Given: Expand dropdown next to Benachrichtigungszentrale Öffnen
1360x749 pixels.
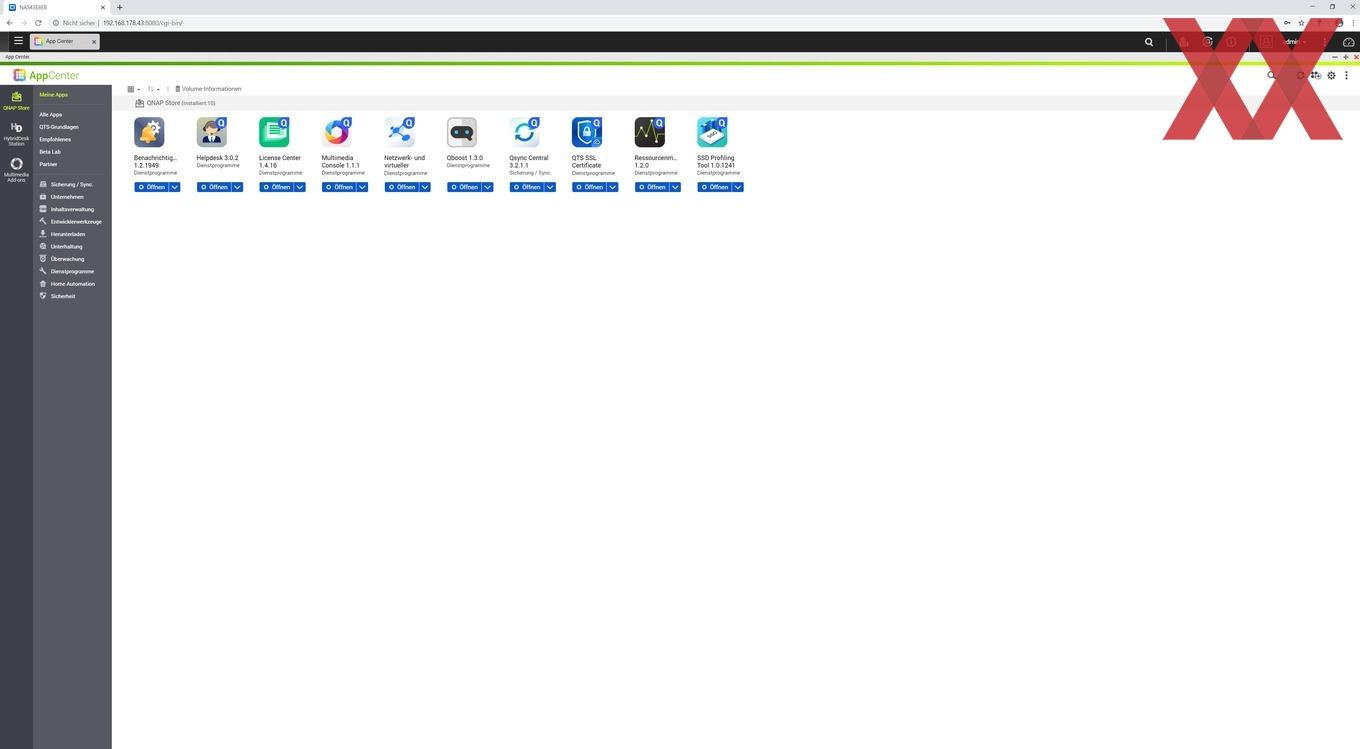Looking at the screenshot, I should (x=174, y=187).
